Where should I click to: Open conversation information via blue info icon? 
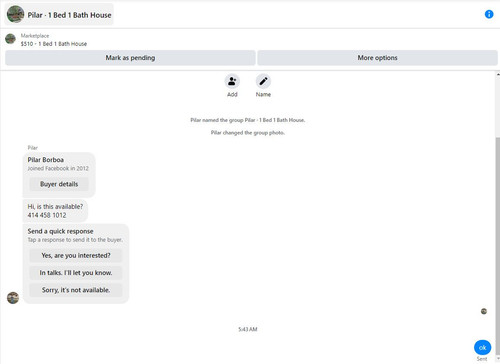pyautogui.click(x=489, y=14)
